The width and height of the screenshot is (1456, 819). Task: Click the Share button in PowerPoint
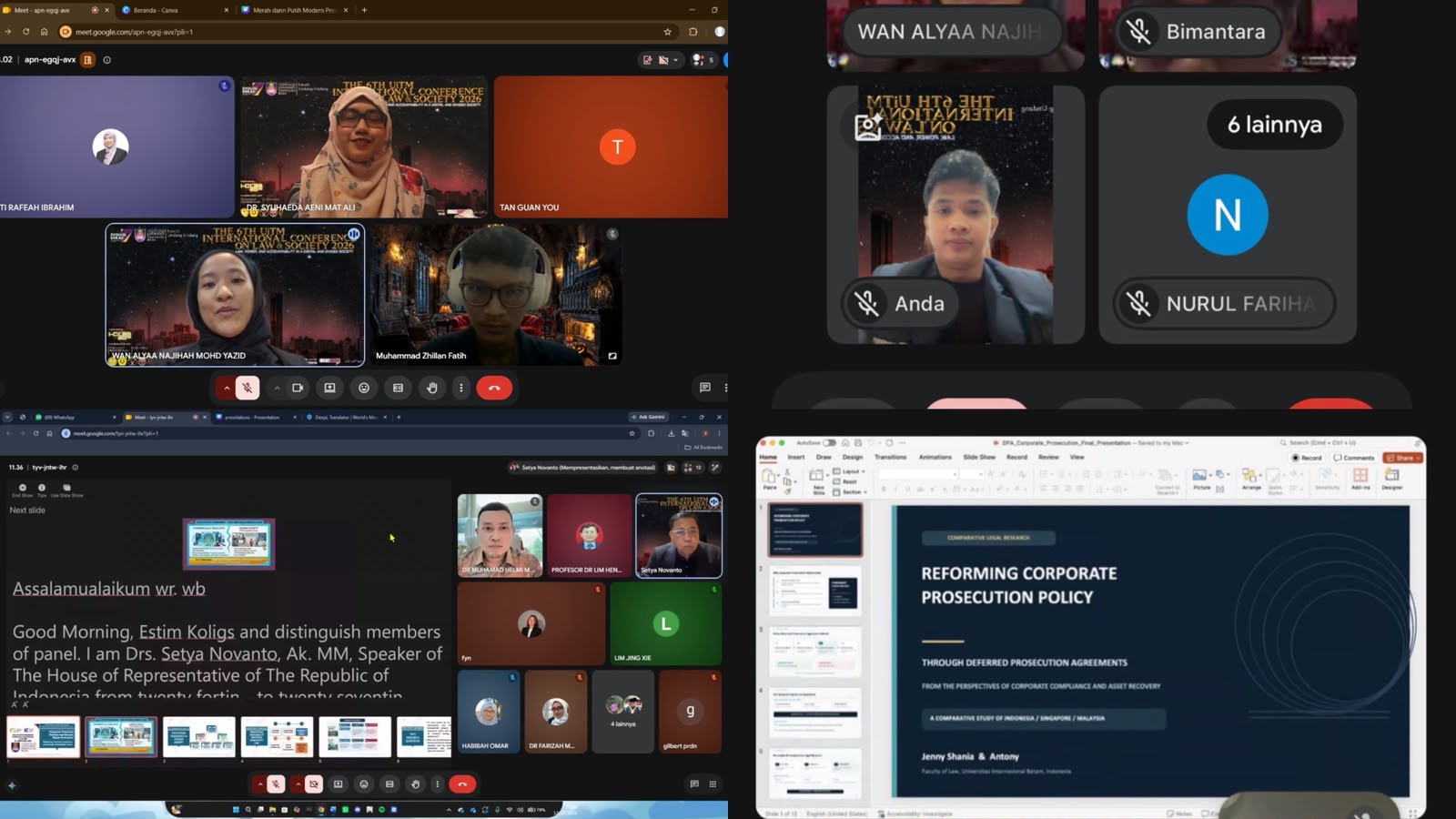click(1402, 458)
